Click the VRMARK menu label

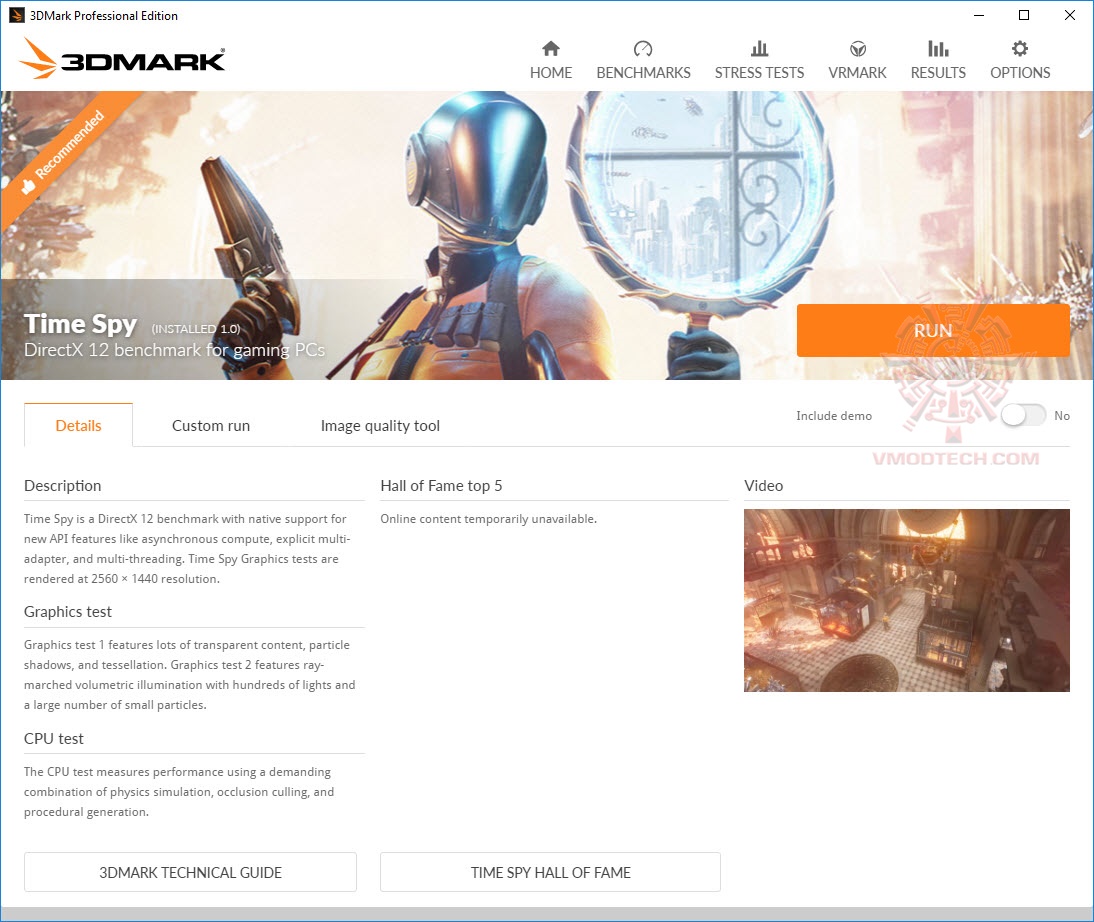(x=857, y=73)
